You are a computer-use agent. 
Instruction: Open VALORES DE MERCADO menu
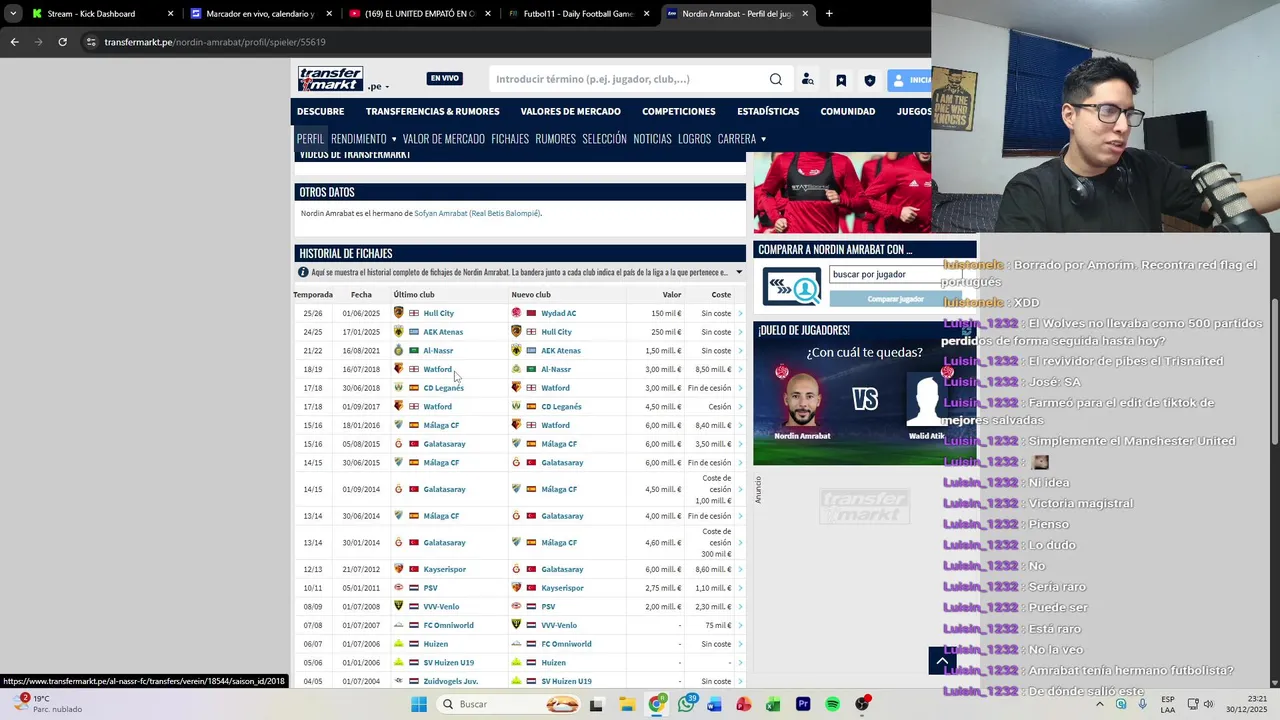[570, 111]
